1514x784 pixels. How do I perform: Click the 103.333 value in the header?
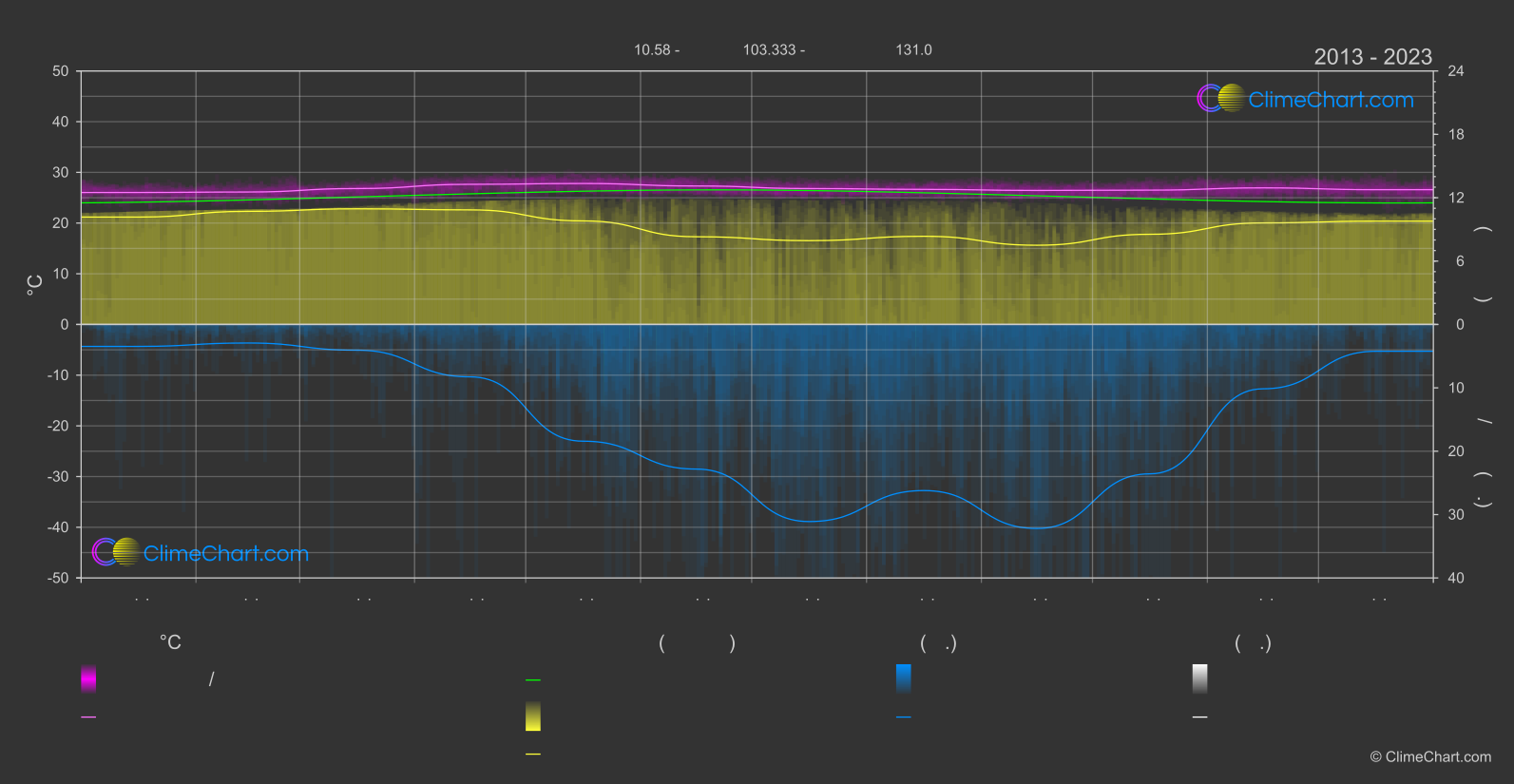click(769, 50)
